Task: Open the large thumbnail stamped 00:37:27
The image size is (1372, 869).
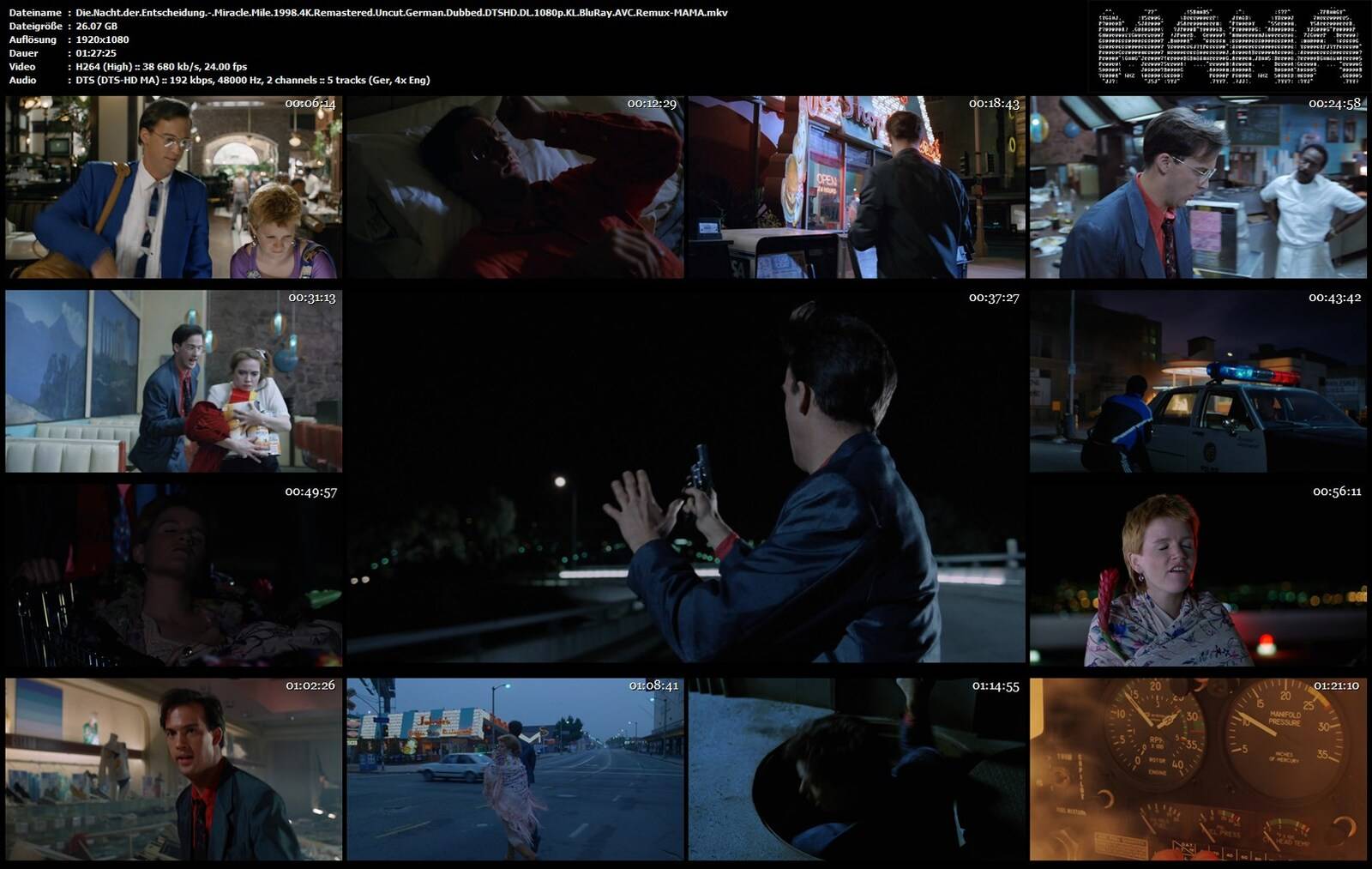Action: [686, 477]
